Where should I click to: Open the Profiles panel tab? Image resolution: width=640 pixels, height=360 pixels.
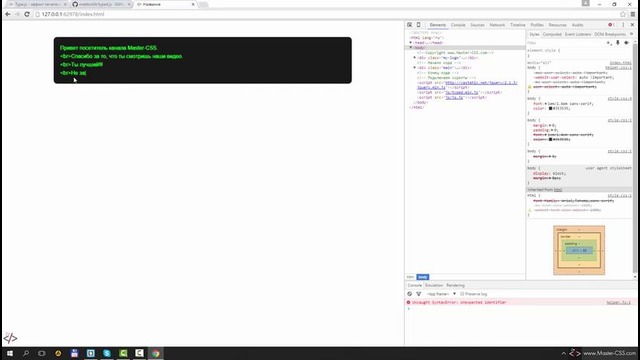tap(537, 25)
